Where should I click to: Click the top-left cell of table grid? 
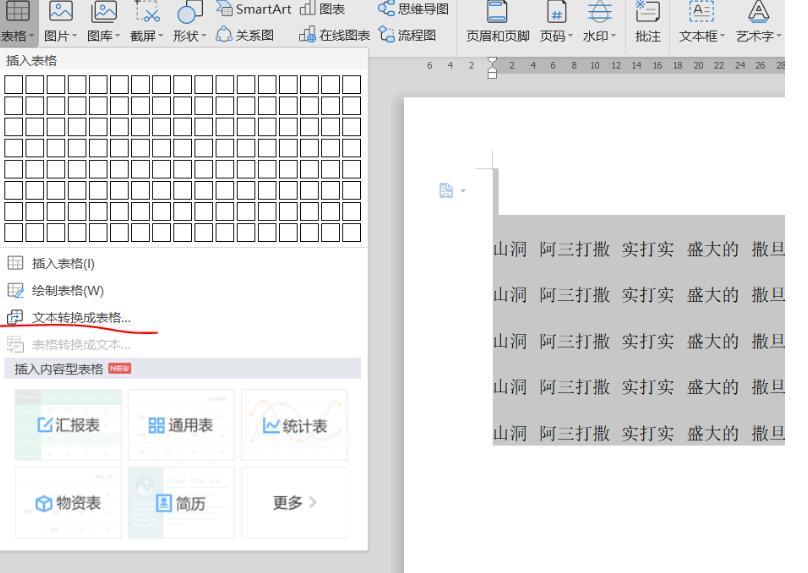point(13,83)
